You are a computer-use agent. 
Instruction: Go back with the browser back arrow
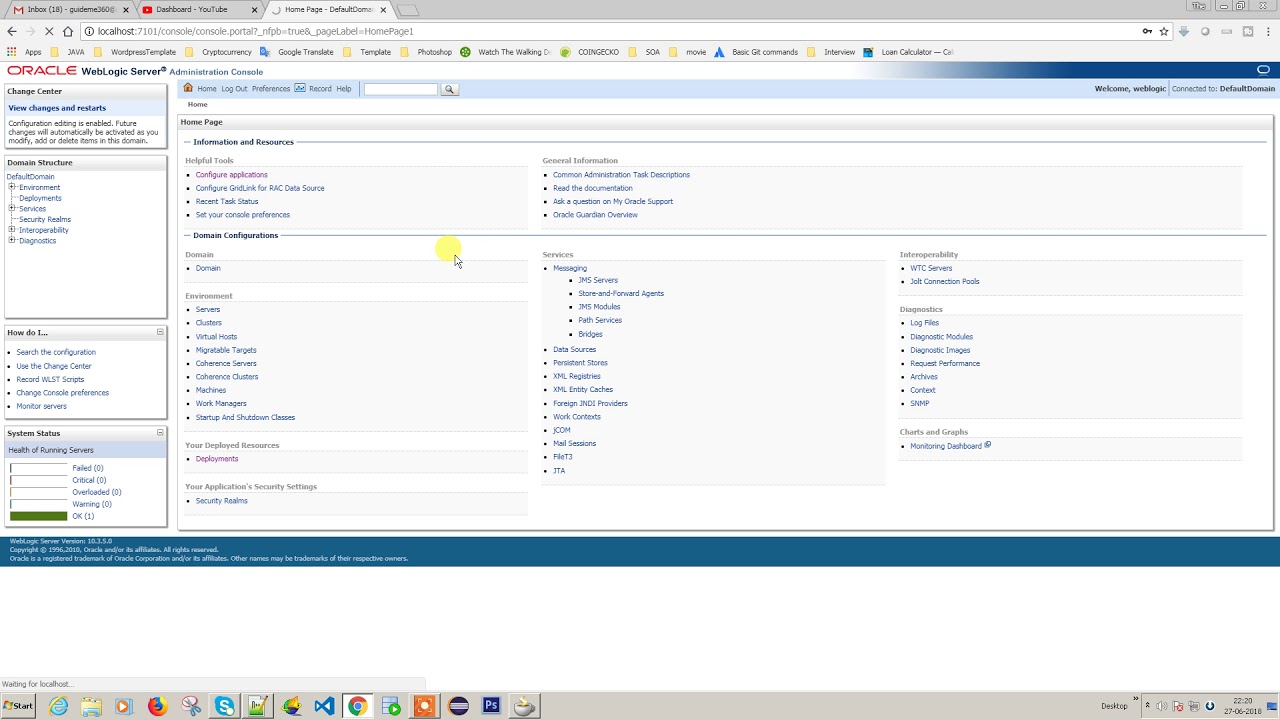tap(12, 31)
